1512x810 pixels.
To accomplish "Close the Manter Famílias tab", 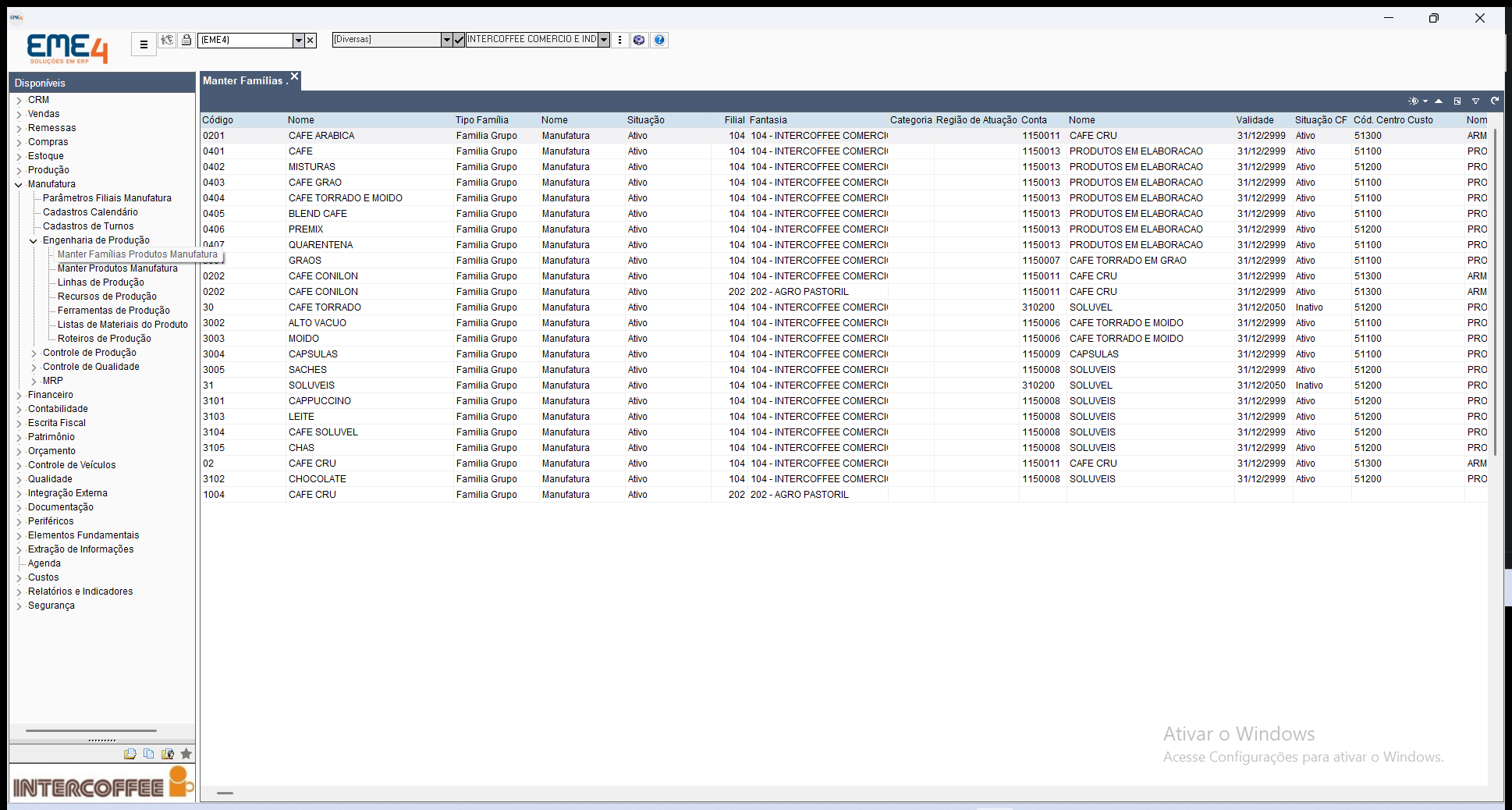I will [295, 76].
